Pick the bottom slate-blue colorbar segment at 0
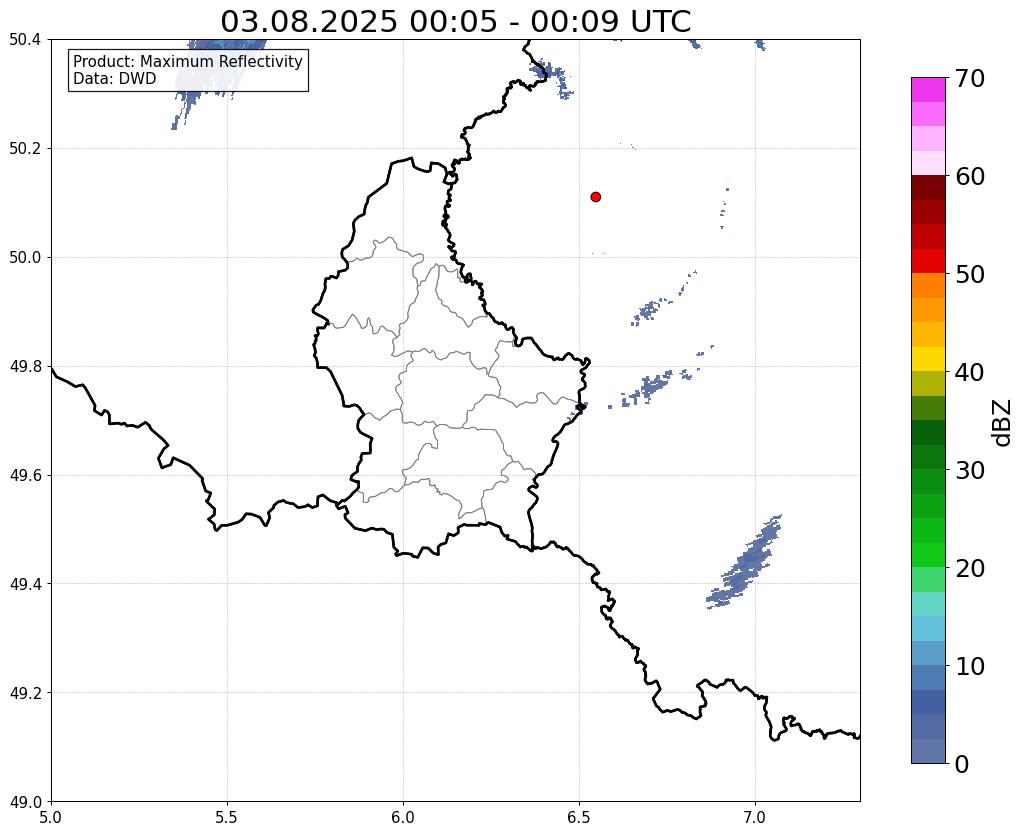This screenshot has width=1023, height=834. (928, 751)
